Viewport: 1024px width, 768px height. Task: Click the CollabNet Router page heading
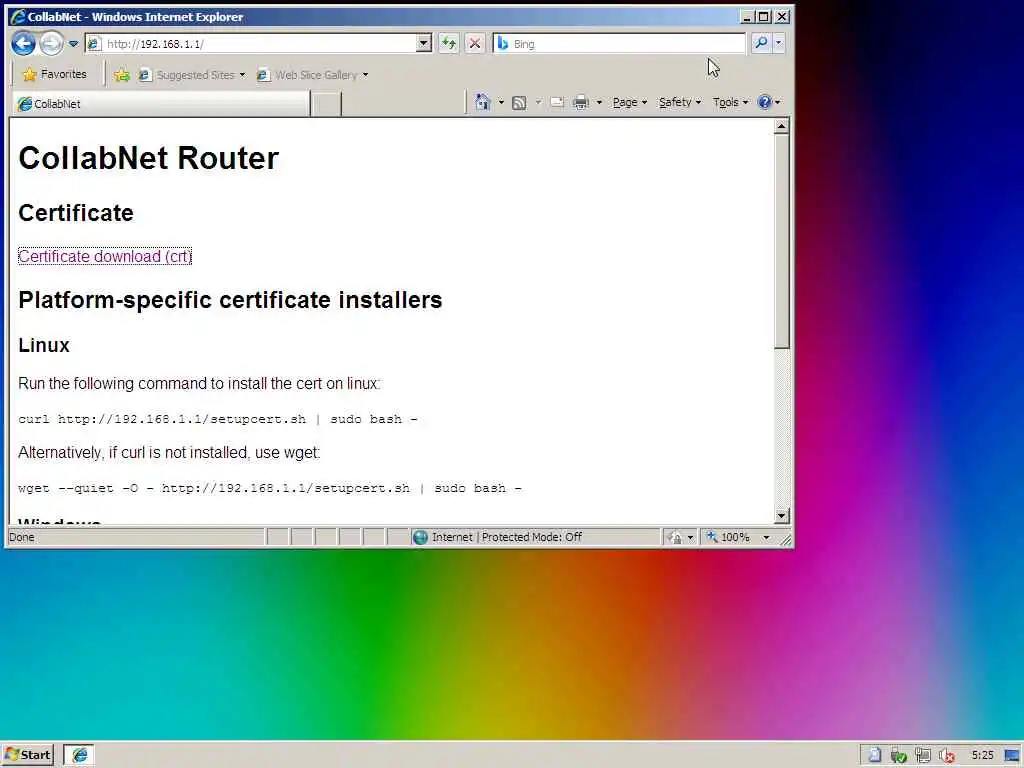(148, 158)
